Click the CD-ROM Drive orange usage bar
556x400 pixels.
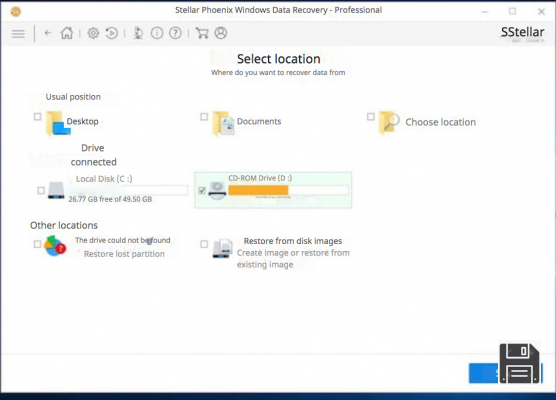pos(258,190)
